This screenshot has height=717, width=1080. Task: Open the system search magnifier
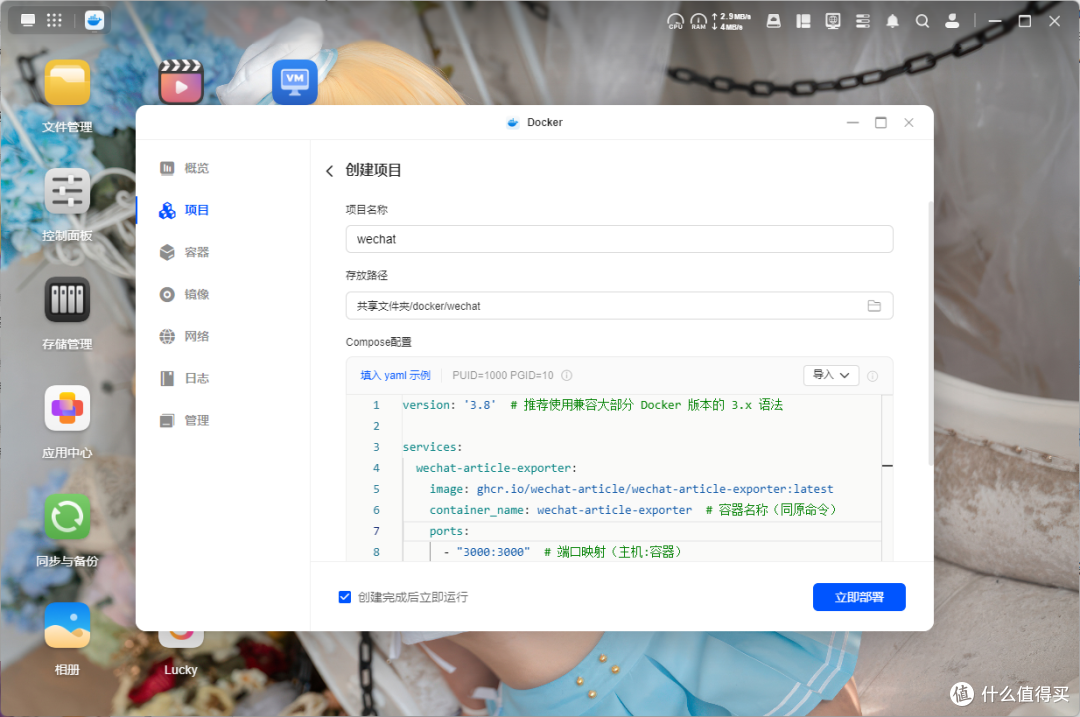pos(922,21)
